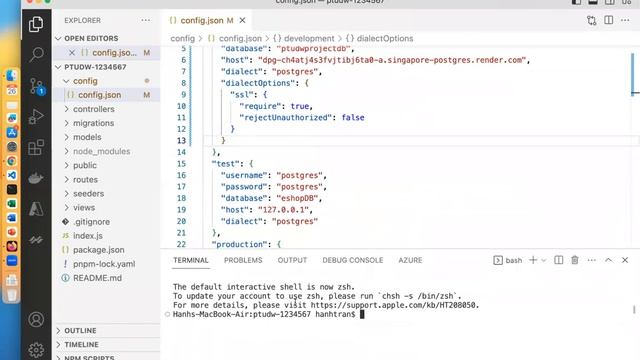
Task: Open the Manage gear in activity bar
Action: [x=36, y=350]
